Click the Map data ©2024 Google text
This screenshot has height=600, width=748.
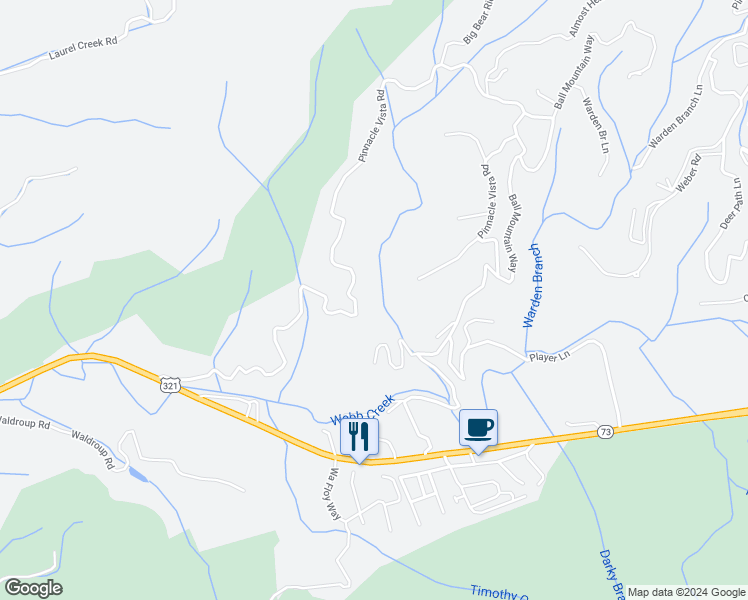tap(686, 592)
